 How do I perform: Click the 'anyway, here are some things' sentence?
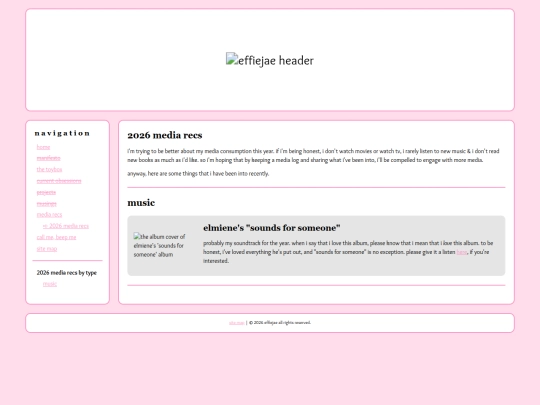[198, 174]
